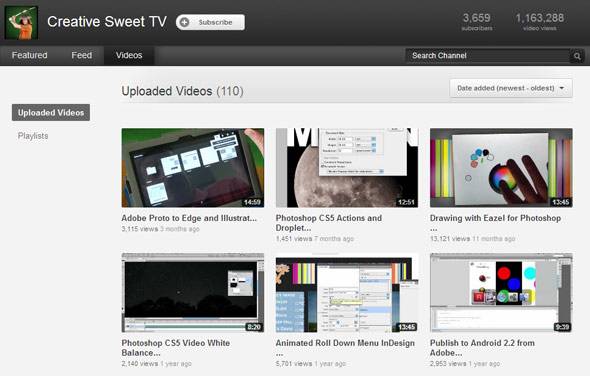Click the 1,451 views text
The height and width of the screenshot is (376, 590).
coord(294,239)
